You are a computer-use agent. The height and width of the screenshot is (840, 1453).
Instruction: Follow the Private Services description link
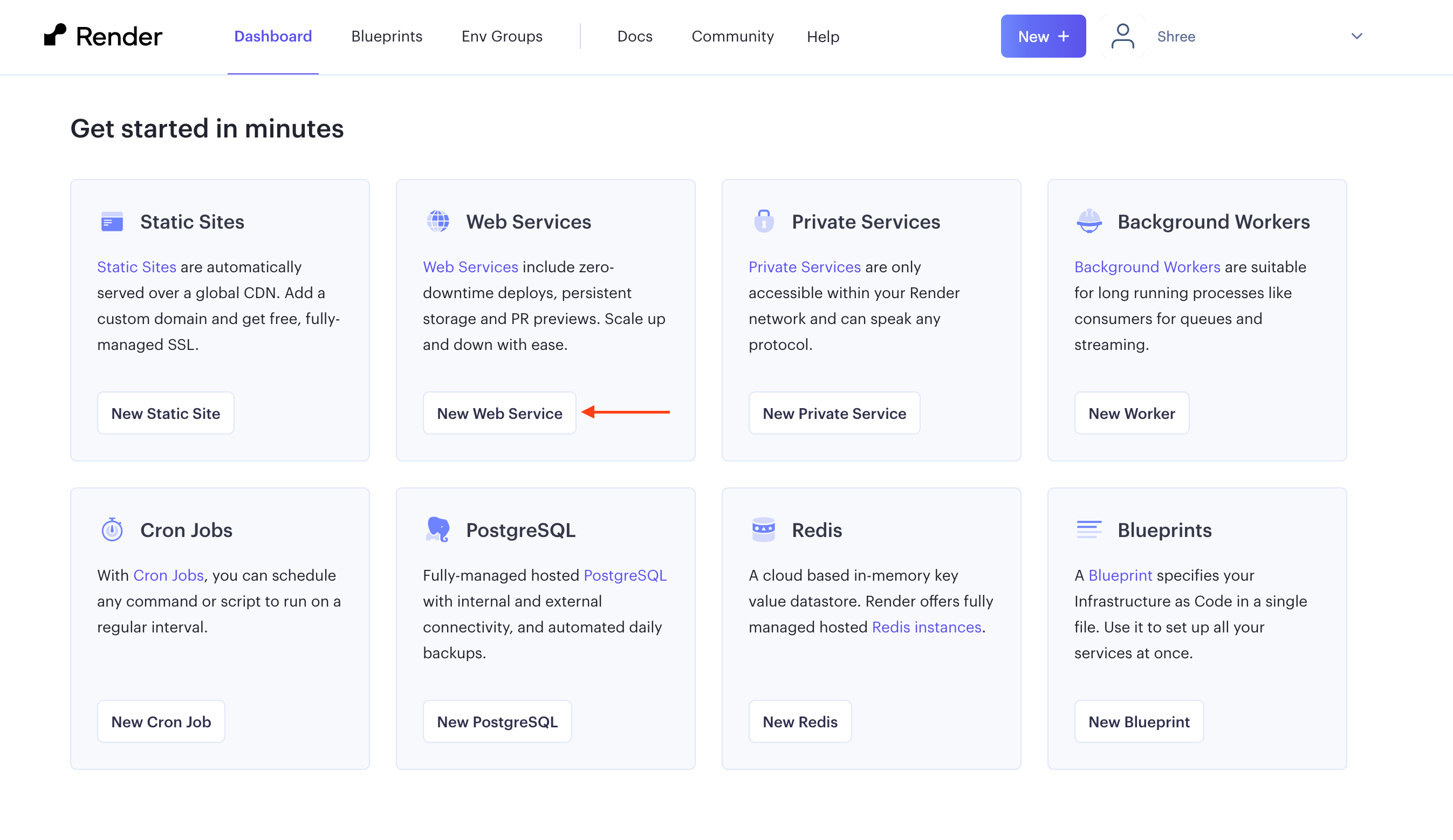pyautogui.click(x=804, y=266)
